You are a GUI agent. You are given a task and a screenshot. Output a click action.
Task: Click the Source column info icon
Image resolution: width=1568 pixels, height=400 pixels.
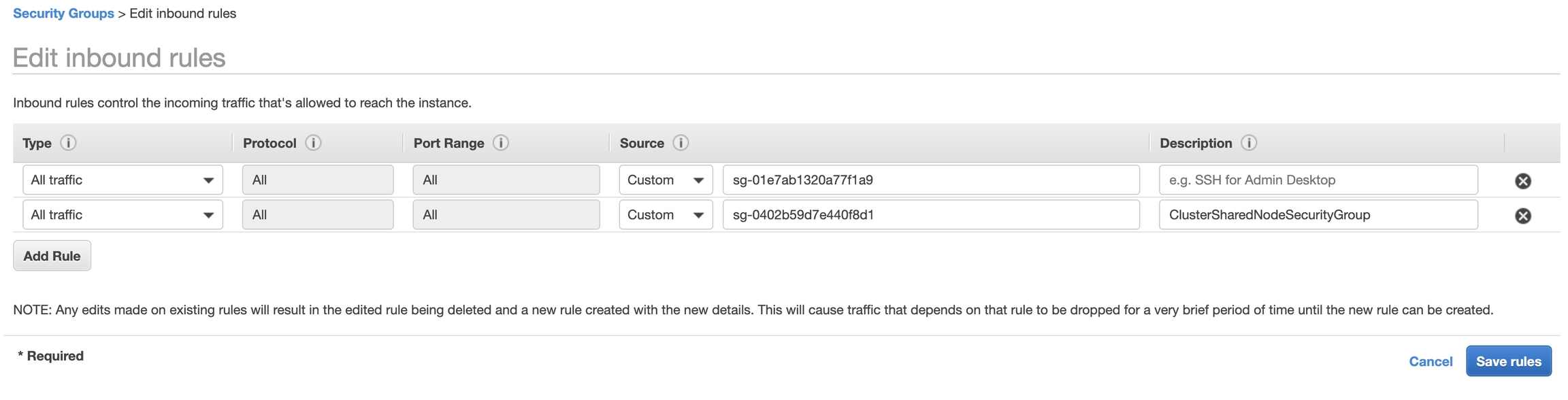point(681,143)
